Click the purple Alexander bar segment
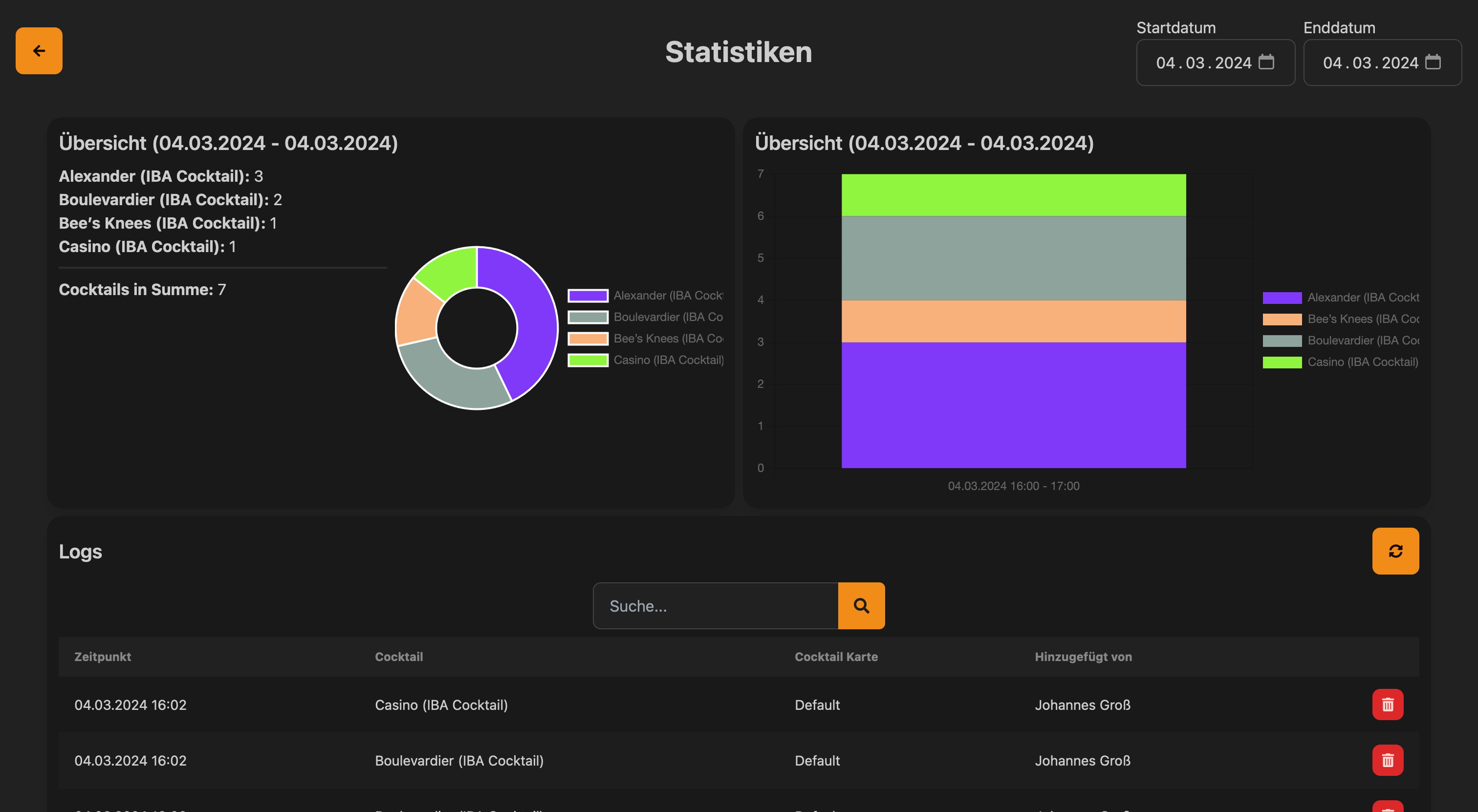This screenshot has height=812, width=1478. click(1013, 405)
